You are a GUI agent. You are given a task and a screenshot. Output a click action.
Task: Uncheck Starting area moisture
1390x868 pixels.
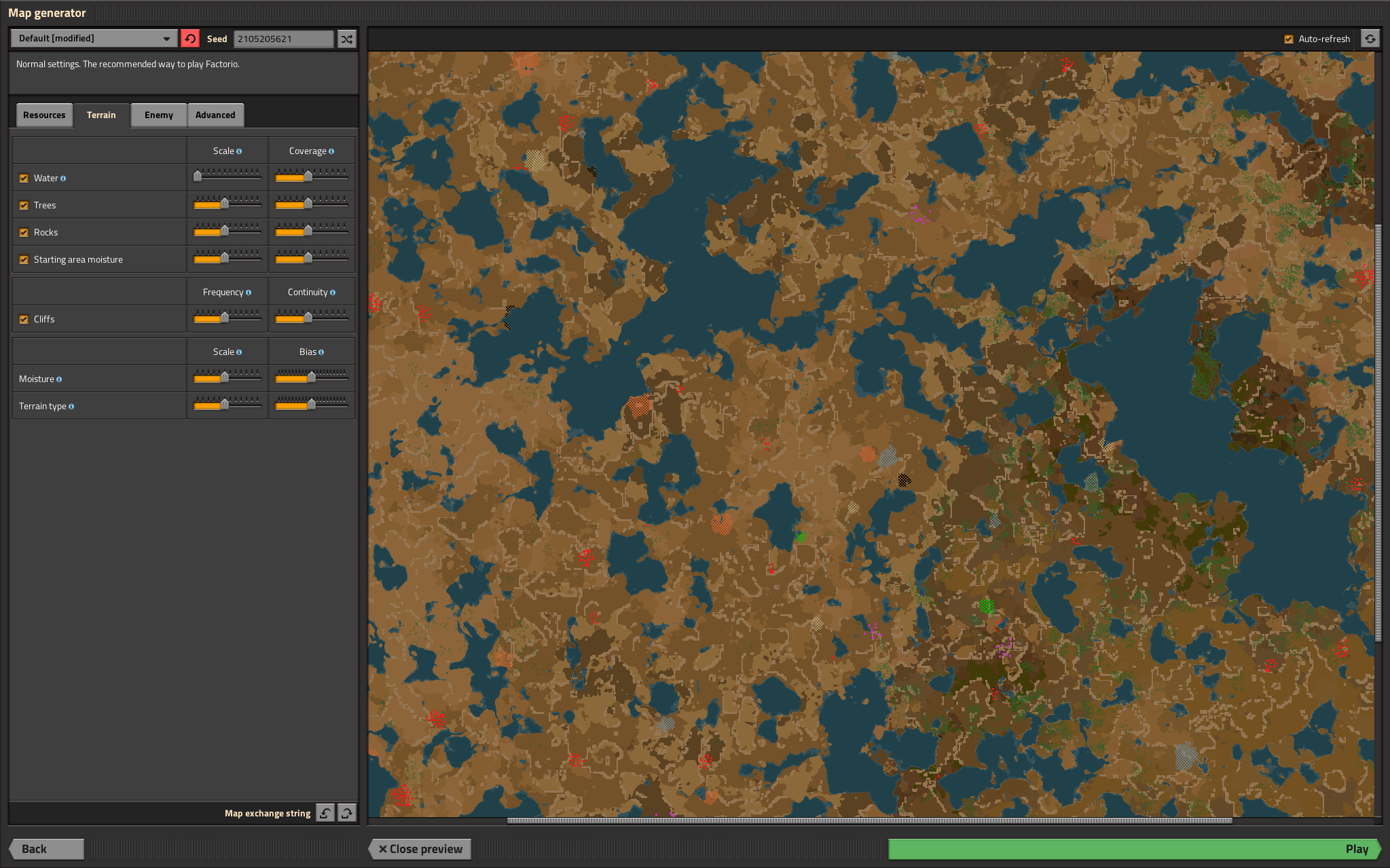point(24,260)
